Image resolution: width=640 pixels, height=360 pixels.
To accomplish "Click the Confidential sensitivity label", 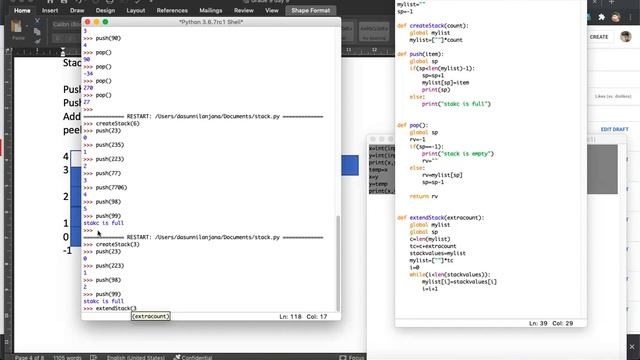I will (193, 358).
